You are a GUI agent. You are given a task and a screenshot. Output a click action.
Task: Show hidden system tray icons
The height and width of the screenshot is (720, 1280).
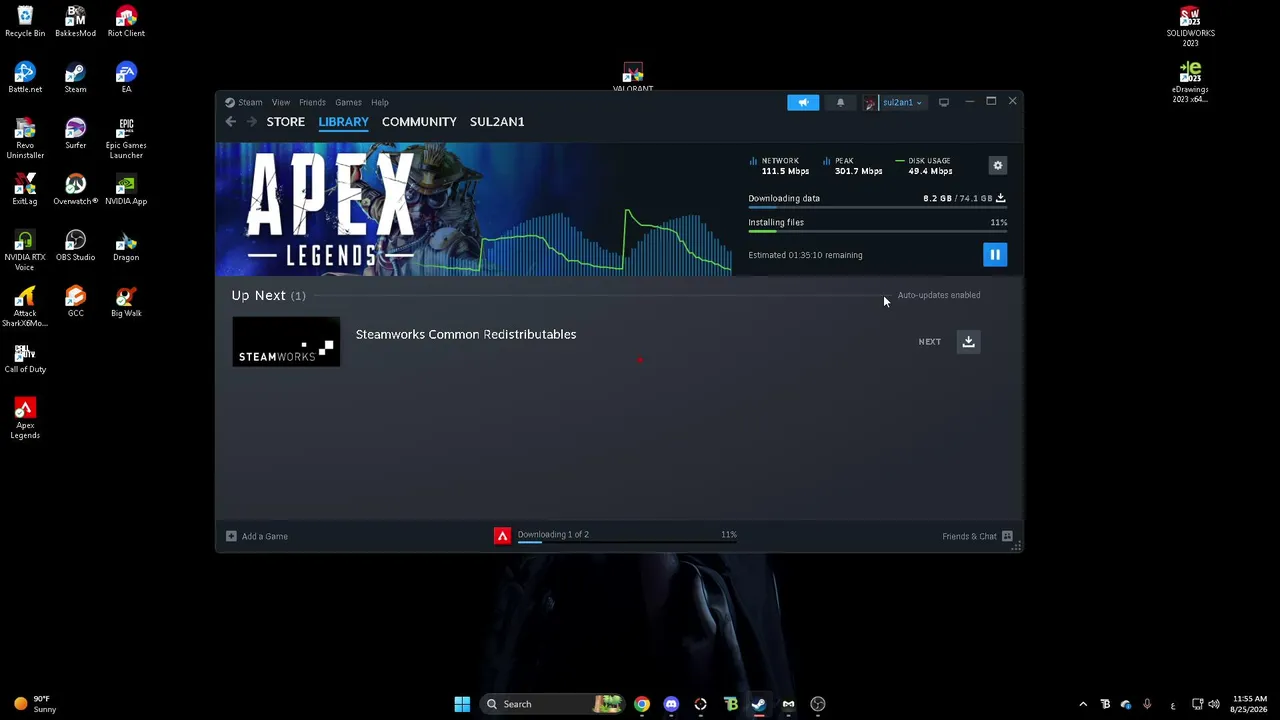[1083, 704]
